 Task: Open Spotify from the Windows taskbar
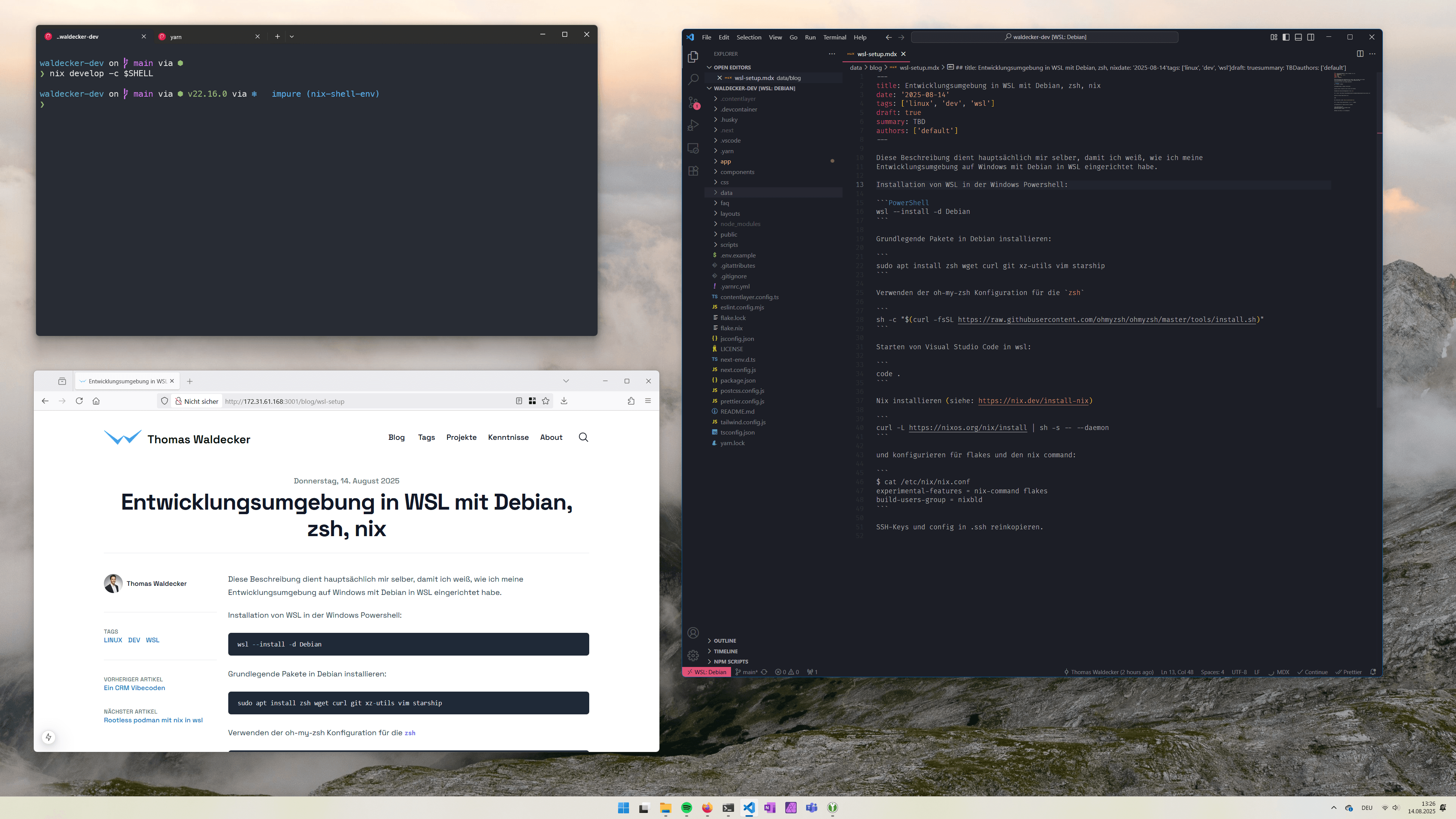pyautogui.click(x=686, y=808)
